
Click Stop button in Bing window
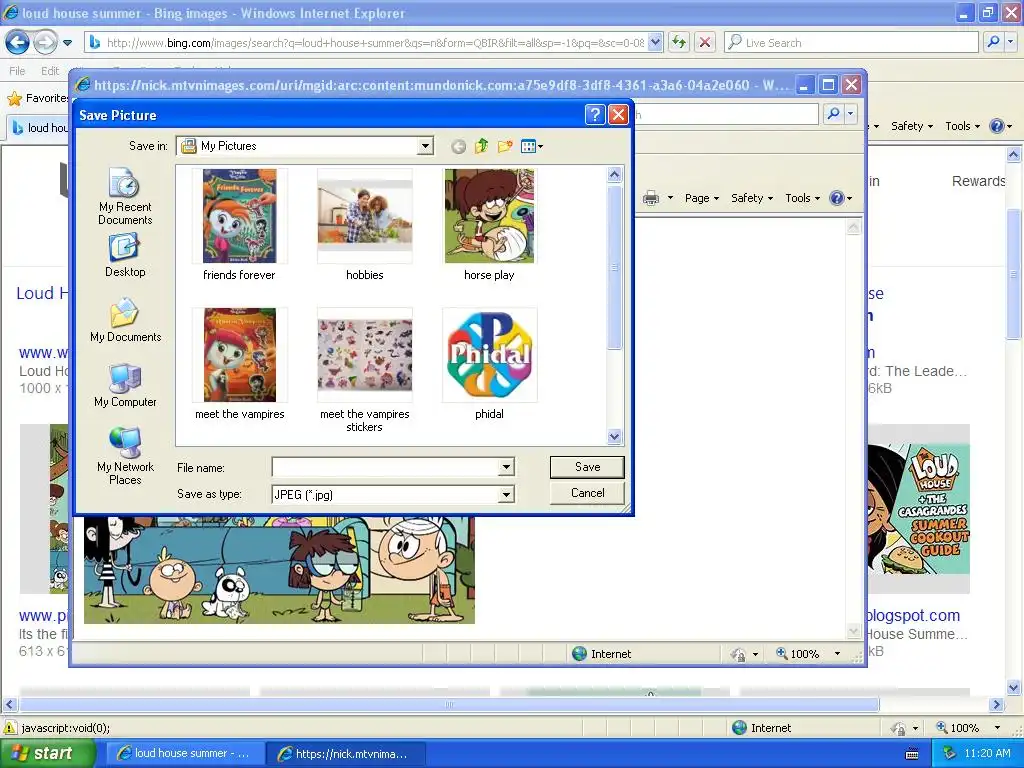(705, 42)
